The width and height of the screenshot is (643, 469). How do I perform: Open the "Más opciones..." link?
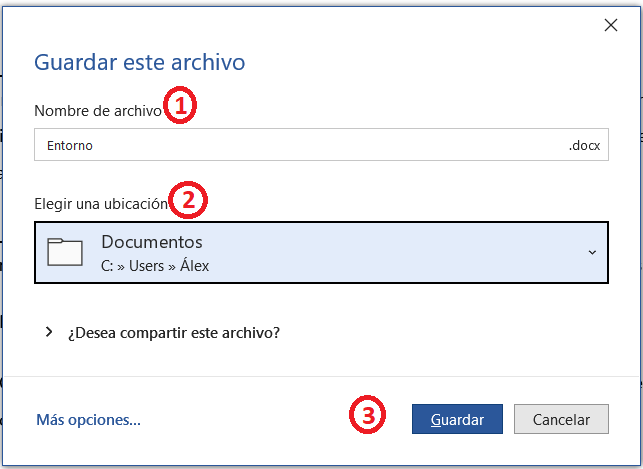pyautogui.click(x=88, y=420)
